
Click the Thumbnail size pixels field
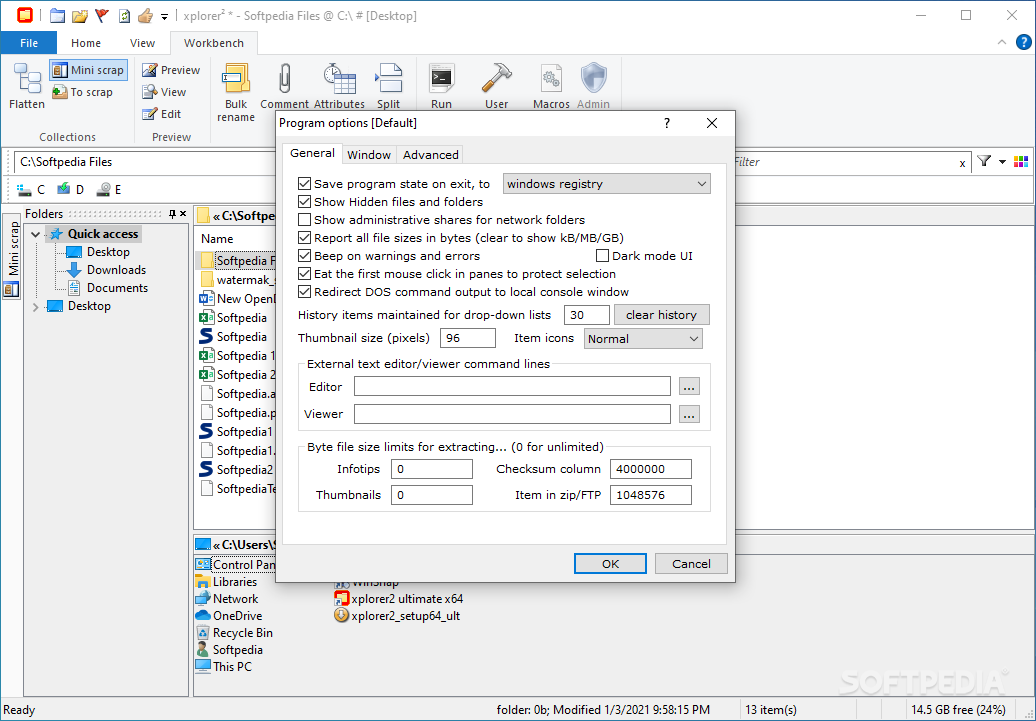coord(468,338)
